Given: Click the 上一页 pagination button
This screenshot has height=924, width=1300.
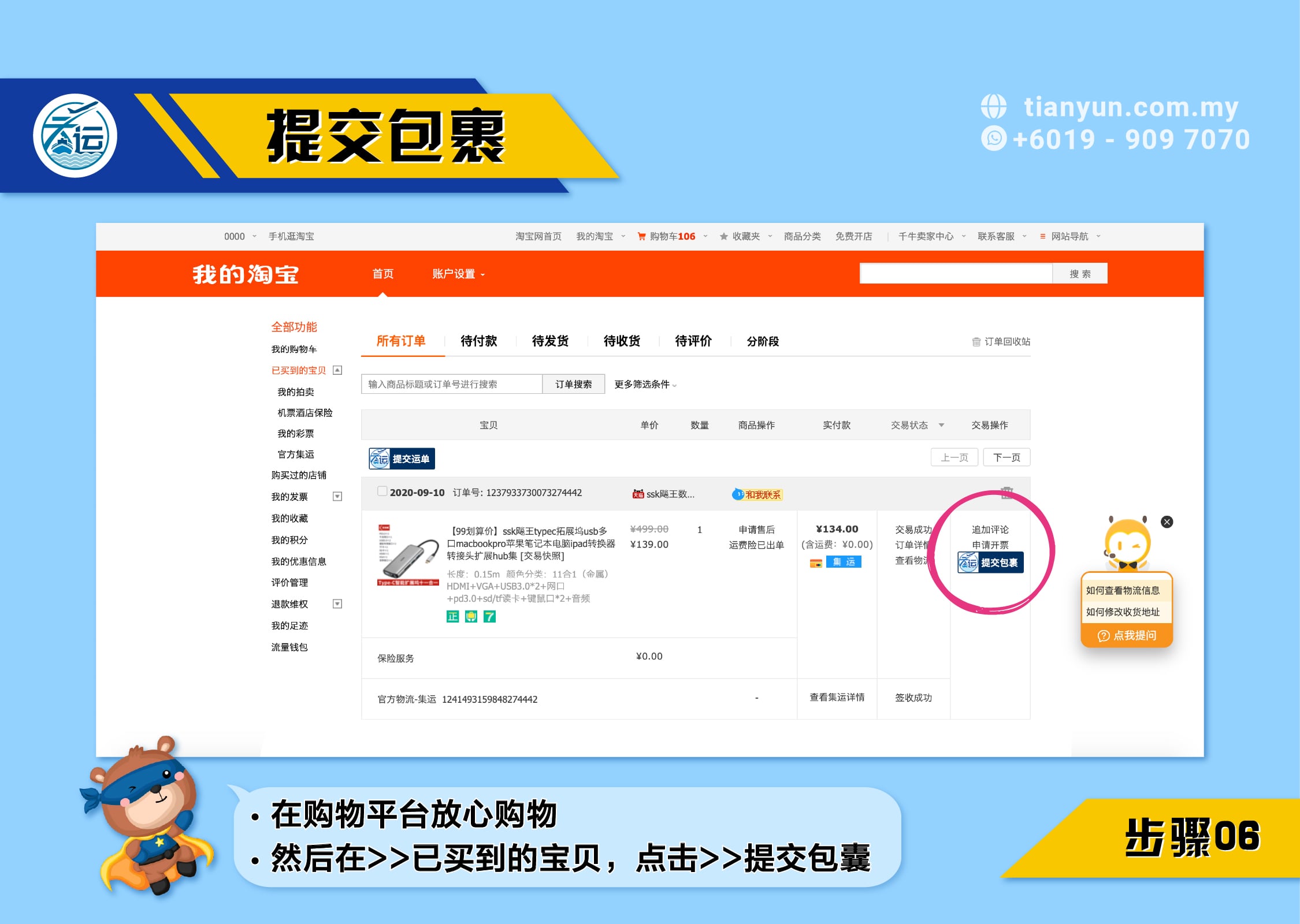Looking at the screenshot, I should pyautogui.click(x=954, y=457).
